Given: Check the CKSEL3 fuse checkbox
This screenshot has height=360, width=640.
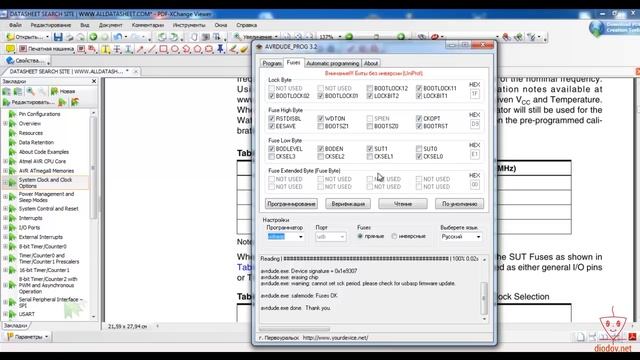Looking at the screenshot, I should coord(271,156).
